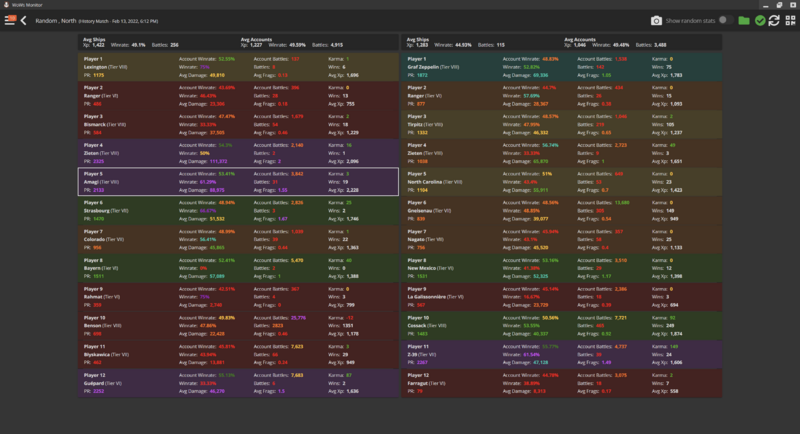Minimize the WoWs Monitor window
This screenshot has height=434, width=800.
(x=765, y=5)
